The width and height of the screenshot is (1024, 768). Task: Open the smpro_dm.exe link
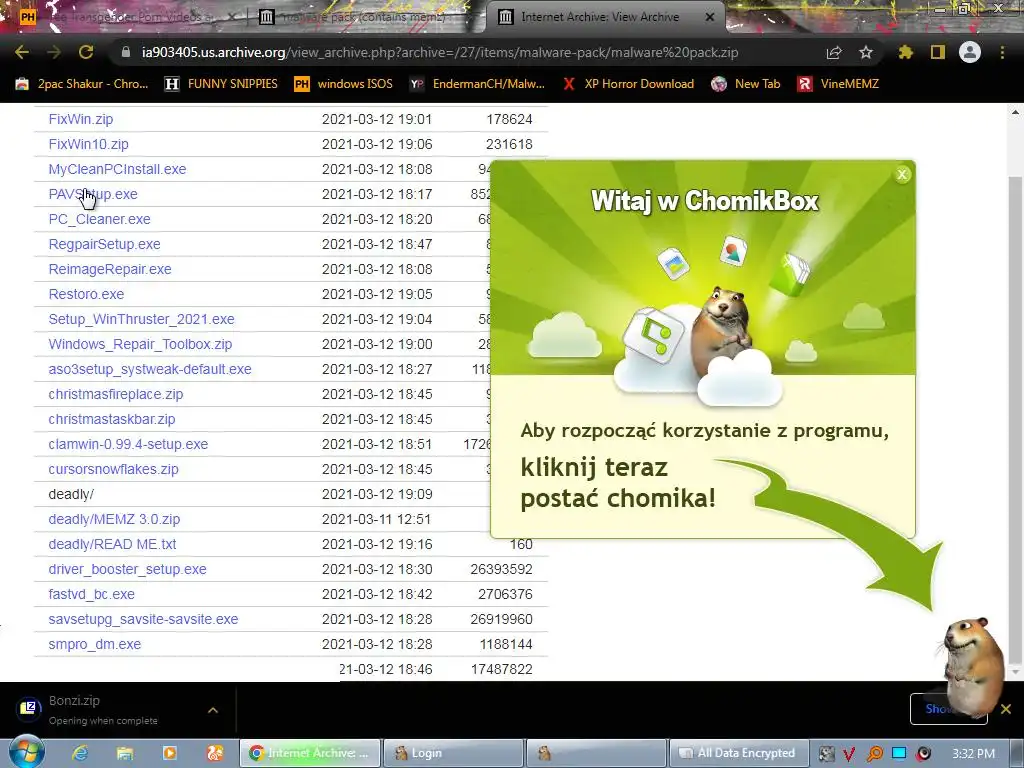click(x=95, y=644)
